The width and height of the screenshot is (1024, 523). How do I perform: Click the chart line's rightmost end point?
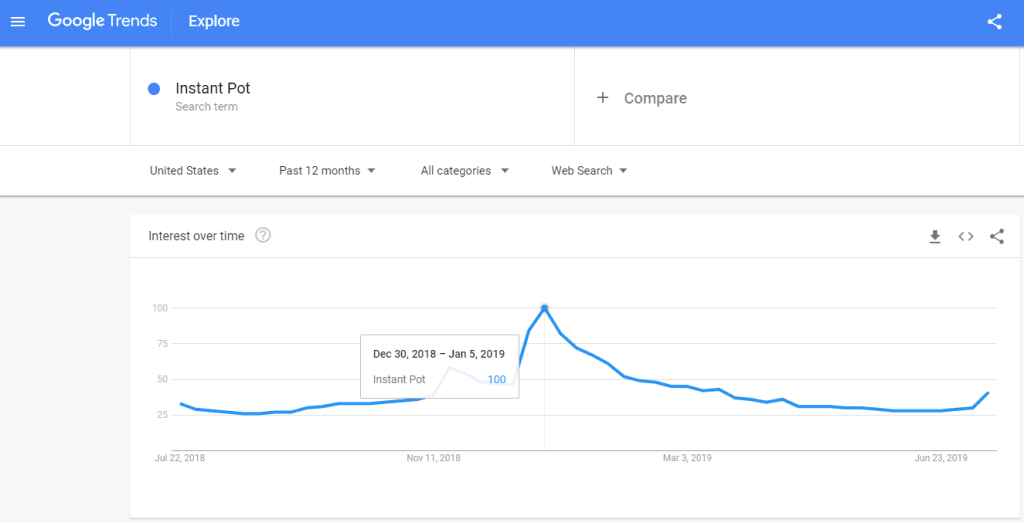tap(989, 392)
